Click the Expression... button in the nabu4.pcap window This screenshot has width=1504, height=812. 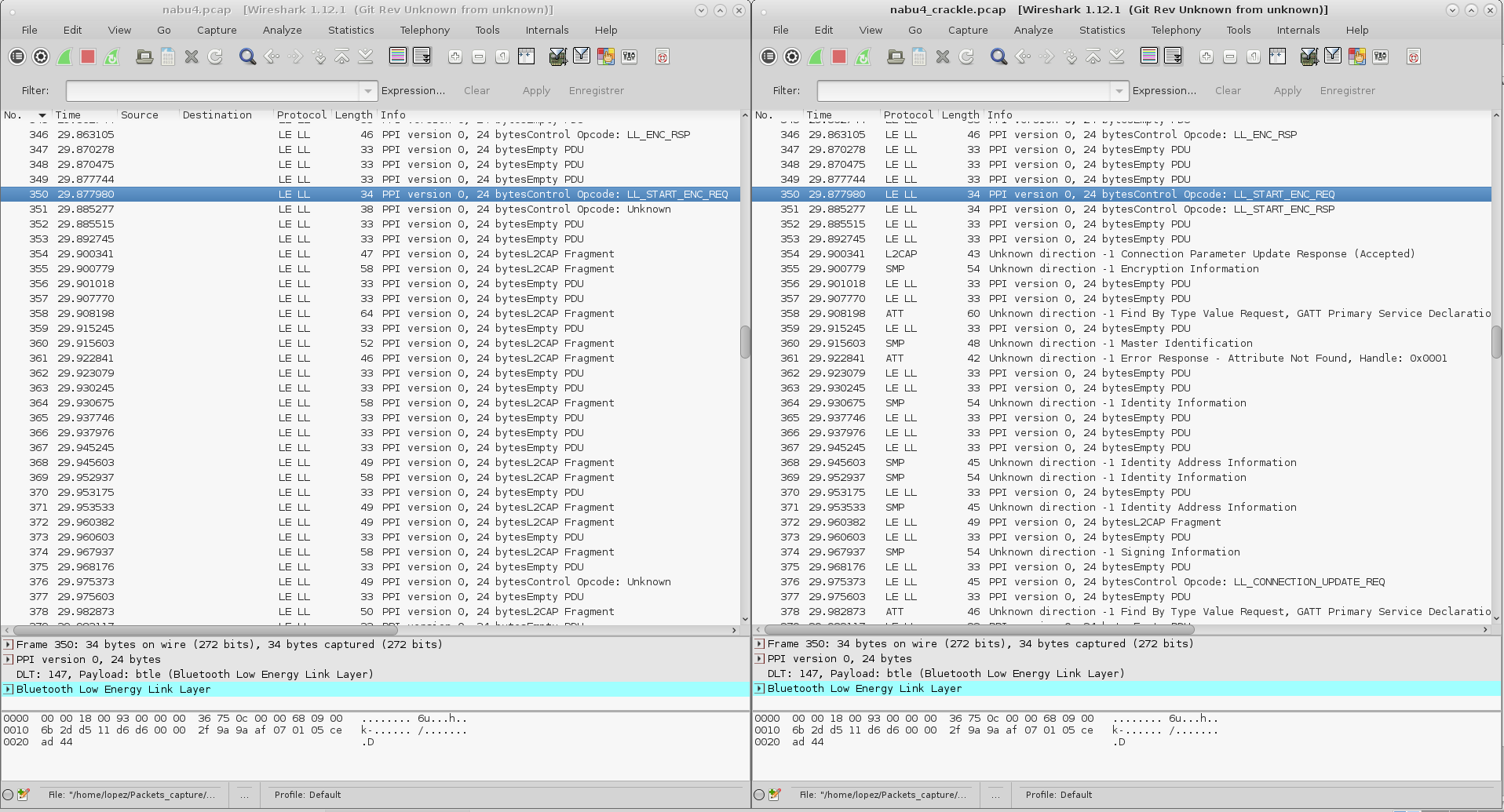pos(413,91)
